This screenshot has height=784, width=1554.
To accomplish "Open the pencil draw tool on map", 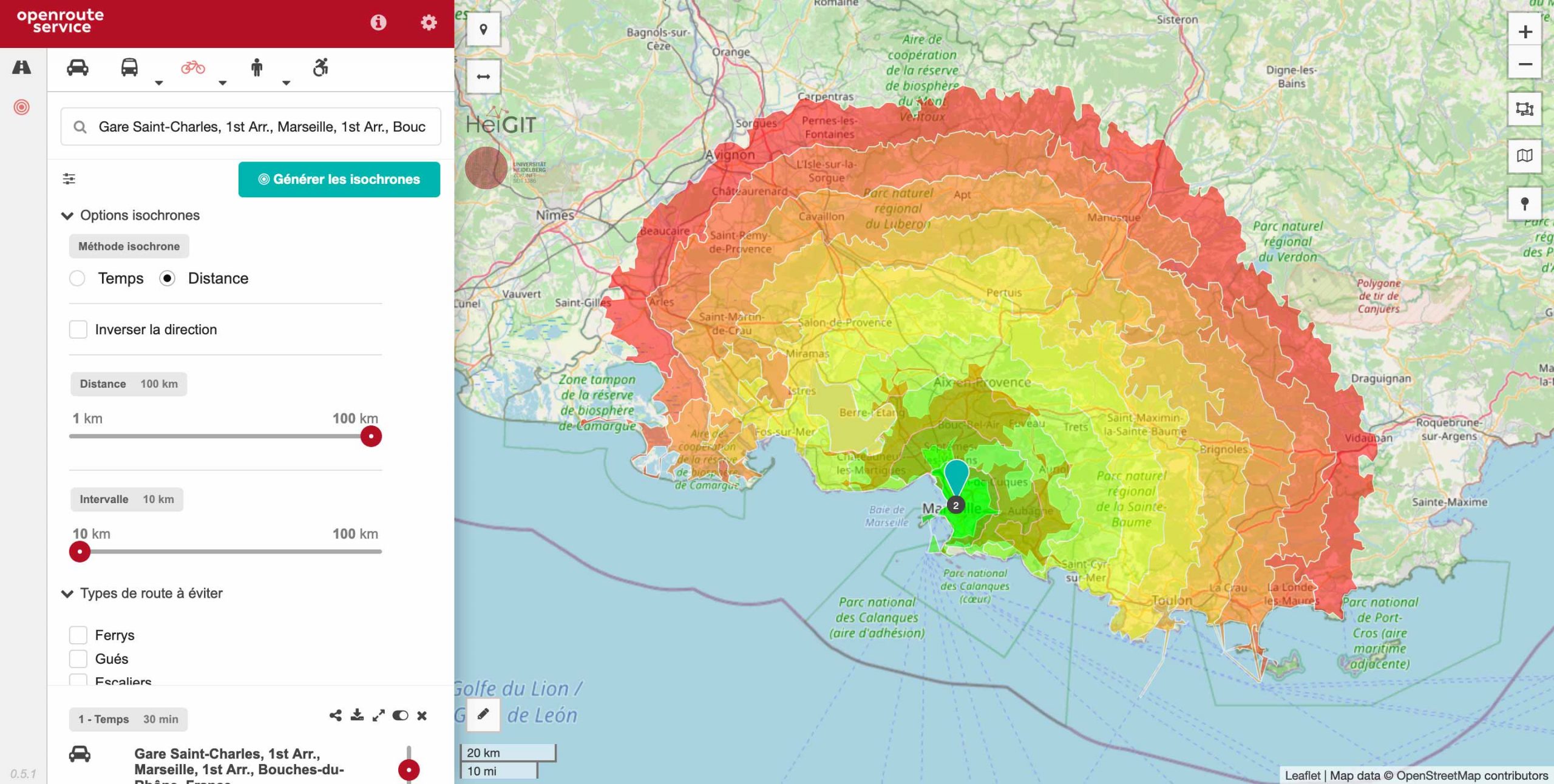I will 483,714.
